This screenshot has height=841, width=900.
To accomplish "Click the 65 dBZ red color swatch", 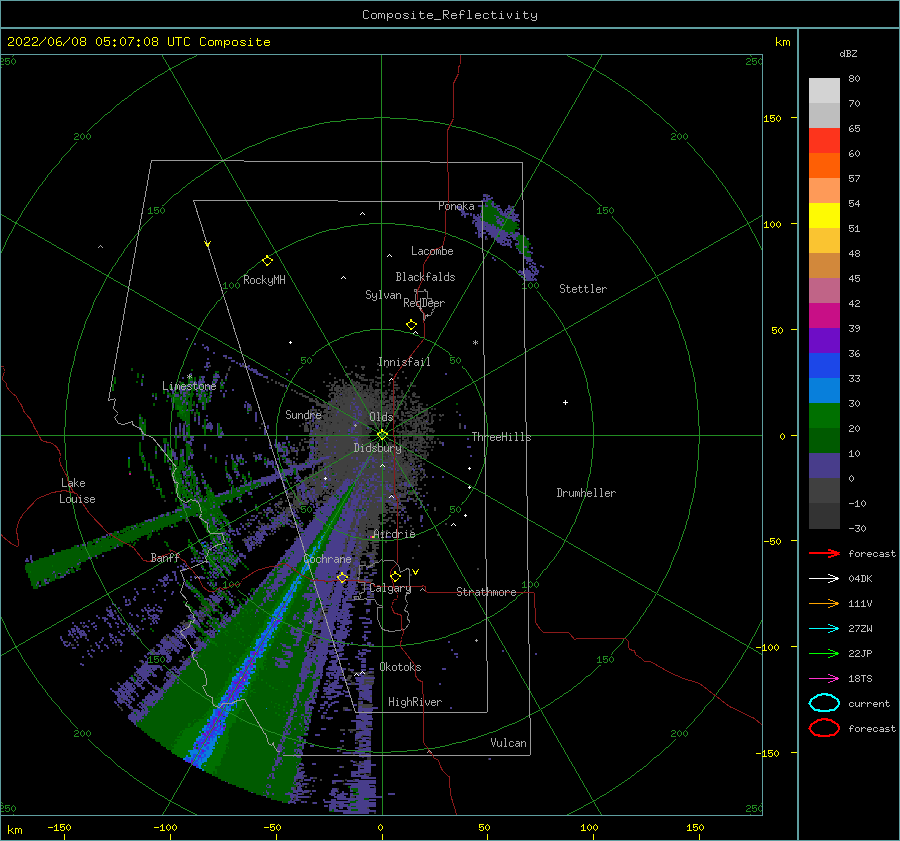I will coord(824,141).
